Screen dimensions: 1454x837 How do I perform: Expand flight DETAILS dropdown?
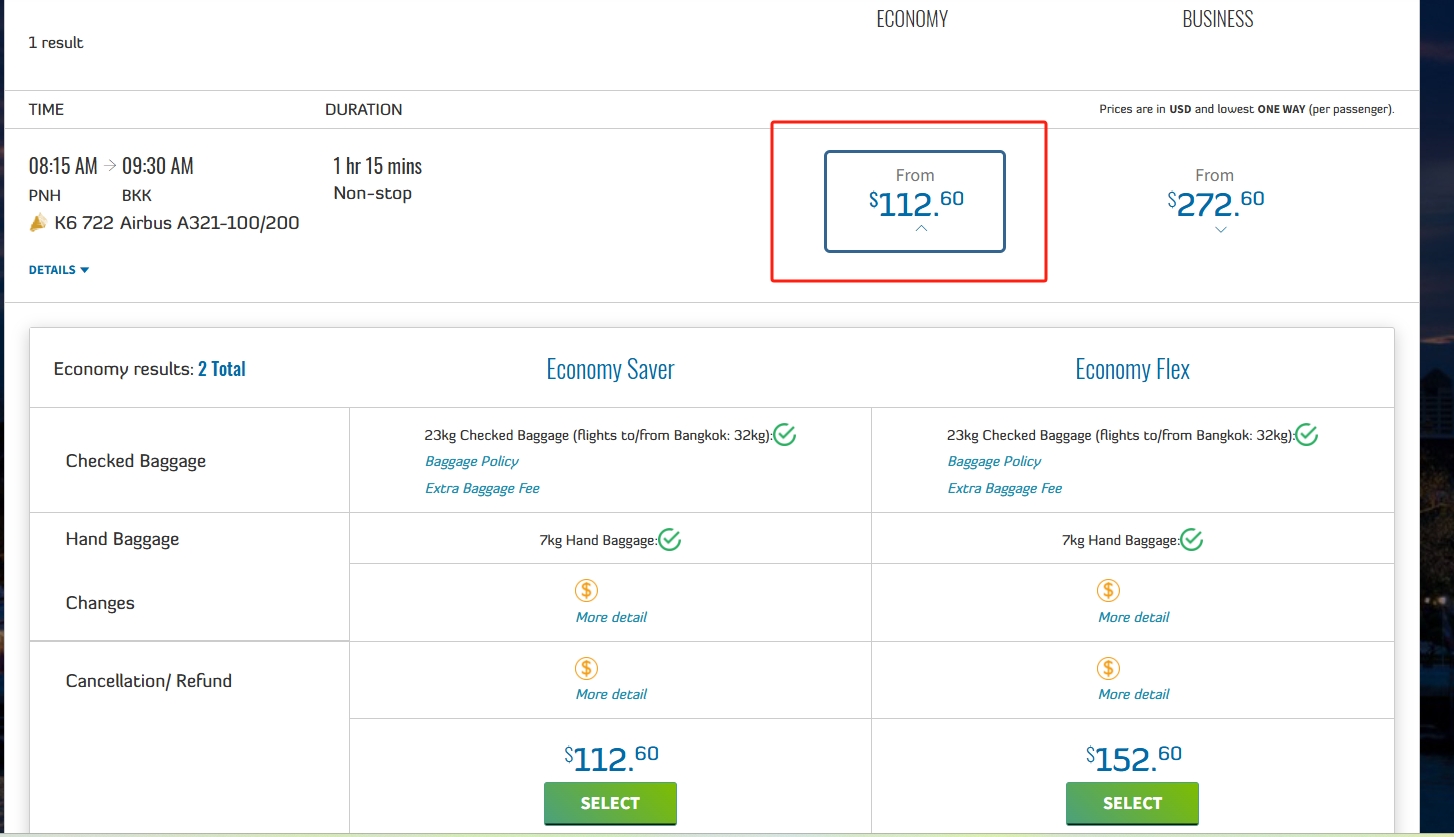coord(59,270)
